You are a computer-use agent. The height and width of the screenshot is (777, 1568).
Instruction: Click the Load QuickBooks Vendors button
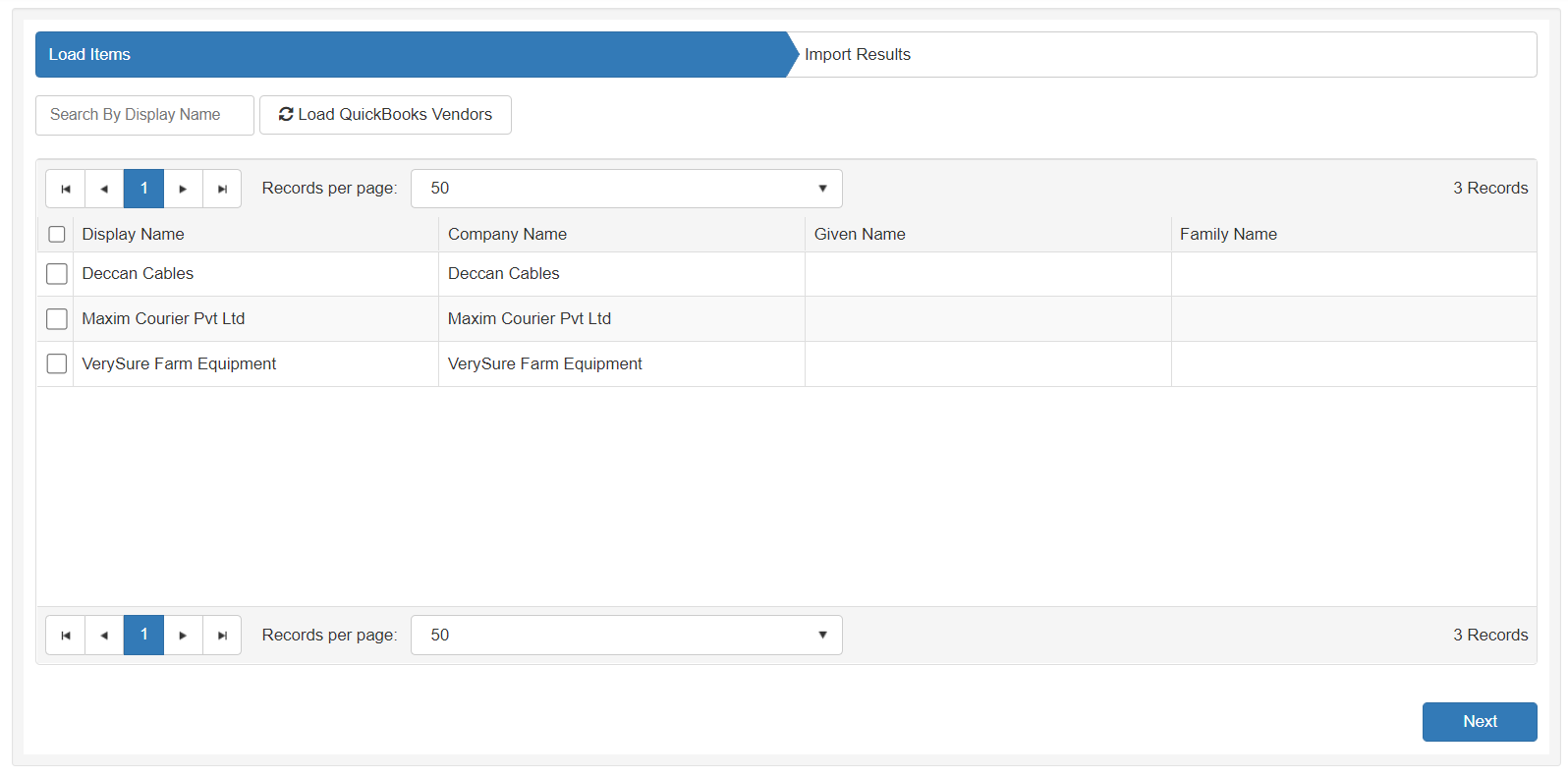point(385,115)
